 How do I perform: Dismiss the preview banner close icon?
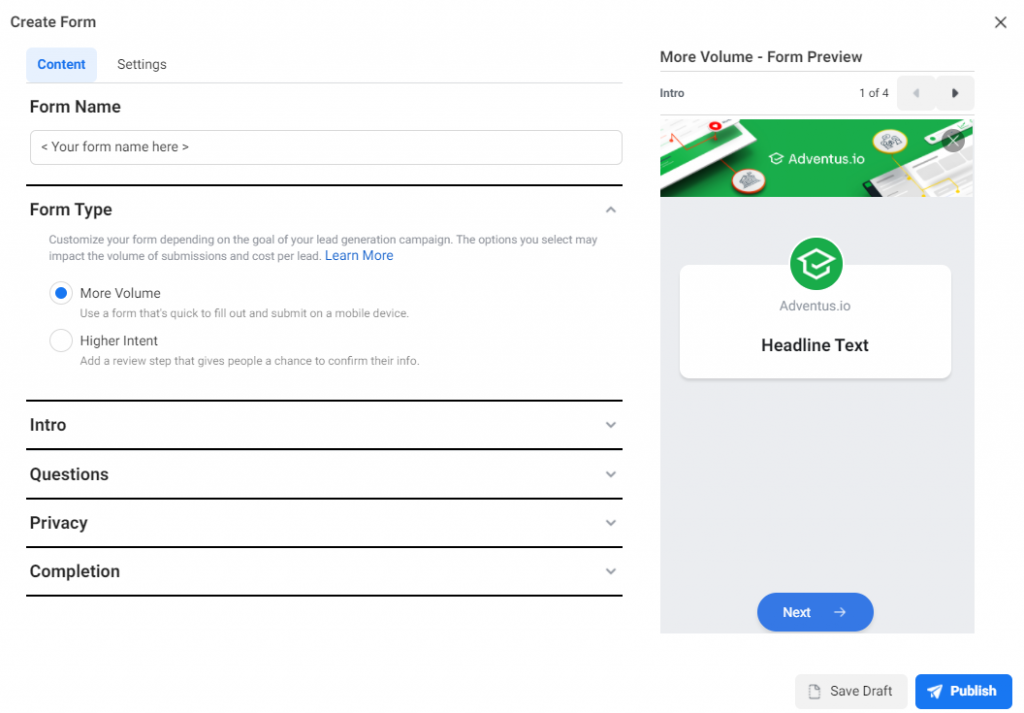pyautogui.click(x=953, y=140)
